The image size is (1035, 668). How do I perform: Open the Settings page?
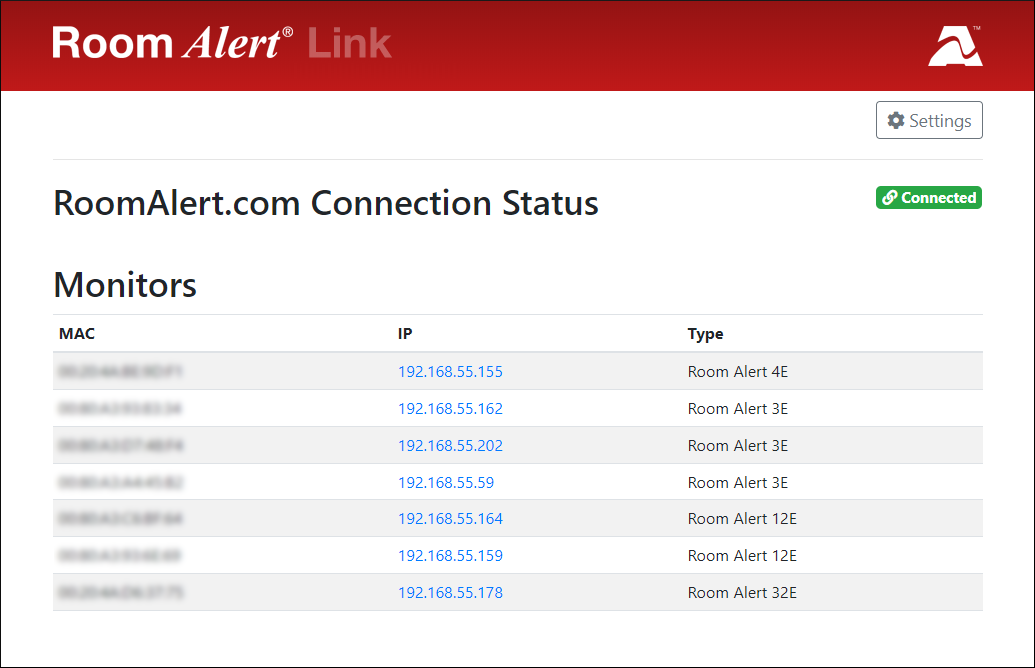coord(929,119)
